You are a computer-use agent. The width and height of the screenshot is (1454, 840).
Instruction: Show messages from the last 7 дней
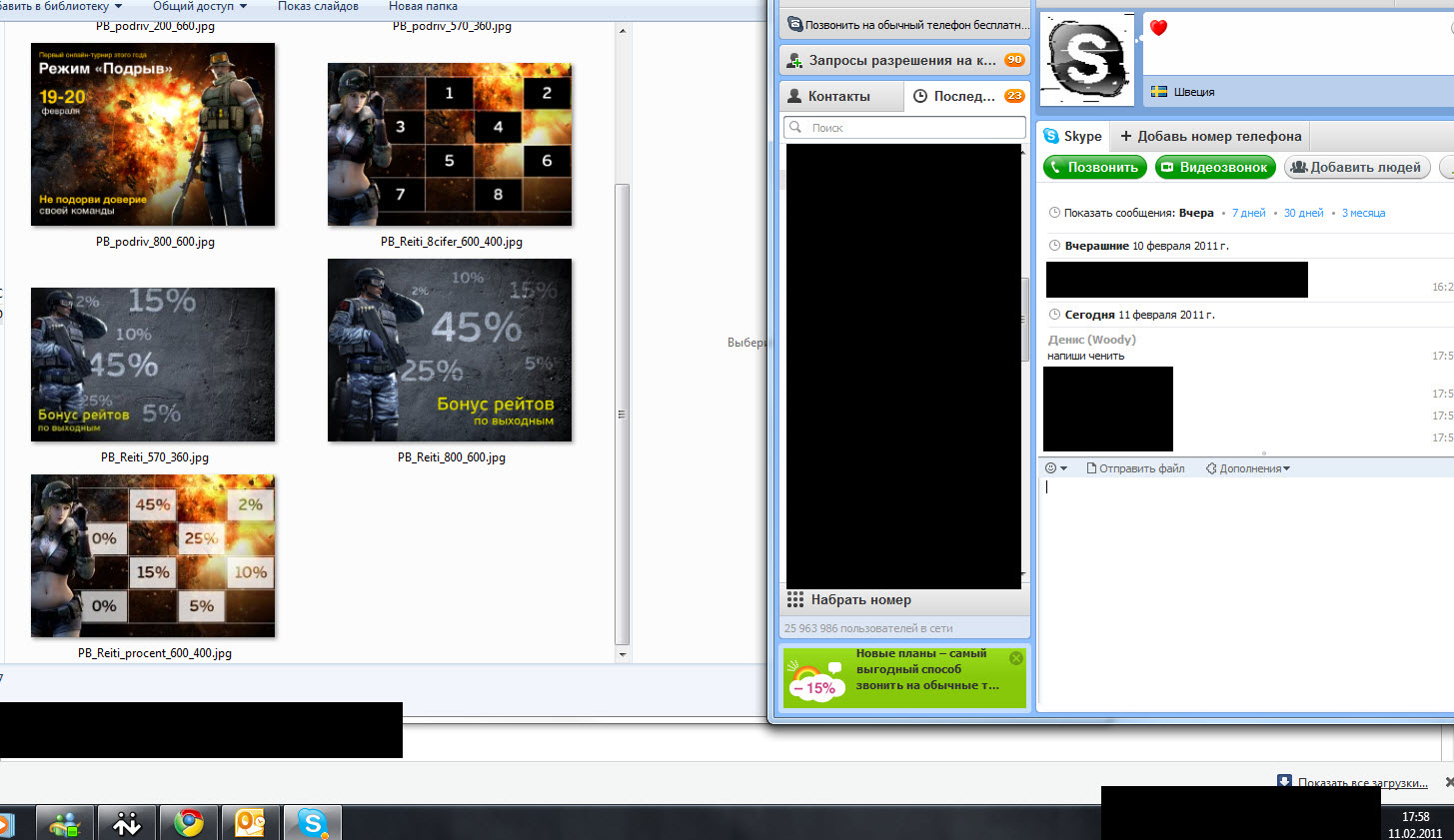click(x=1248, y=213)
